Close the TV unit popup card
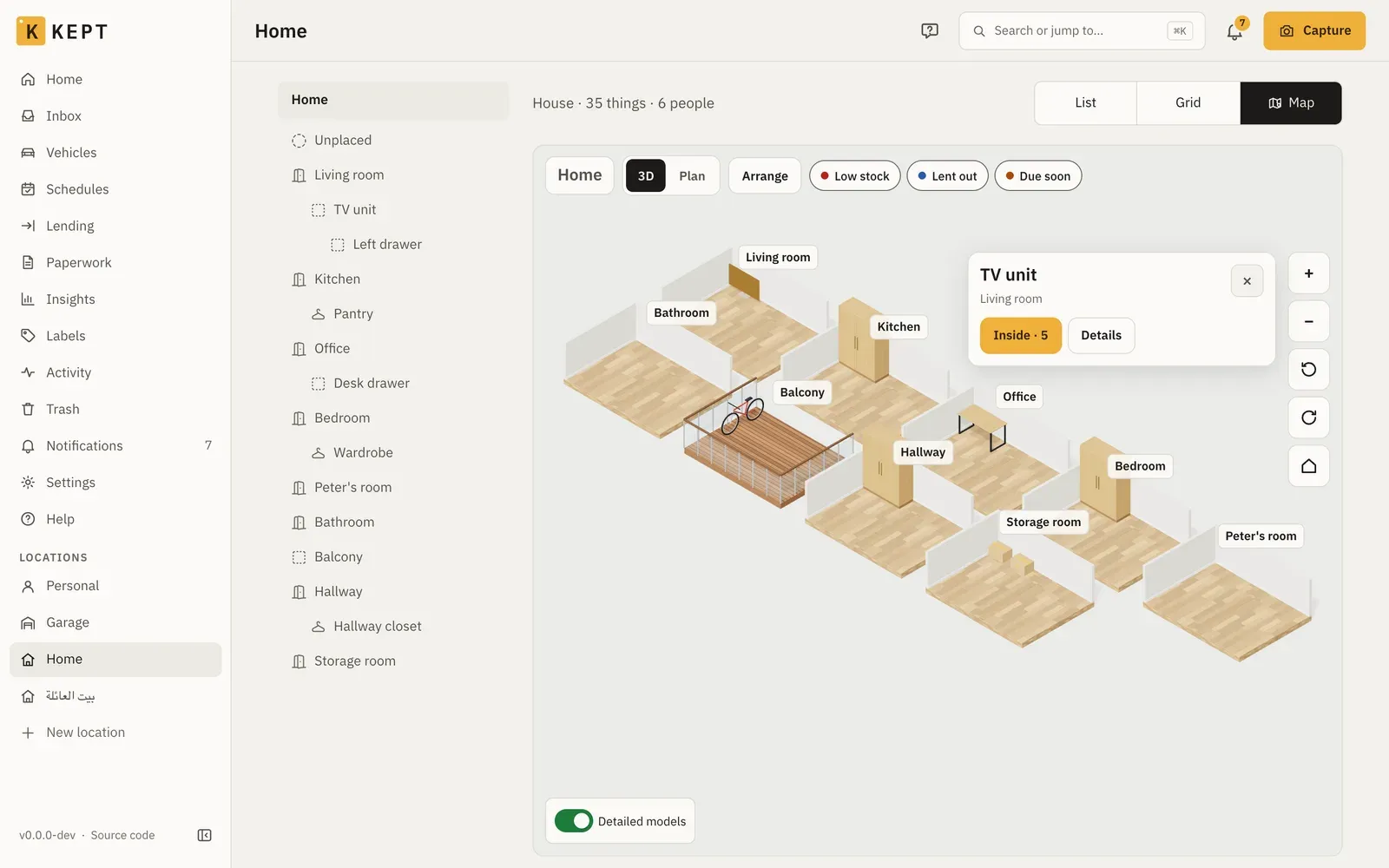 tap(1247, 281)
